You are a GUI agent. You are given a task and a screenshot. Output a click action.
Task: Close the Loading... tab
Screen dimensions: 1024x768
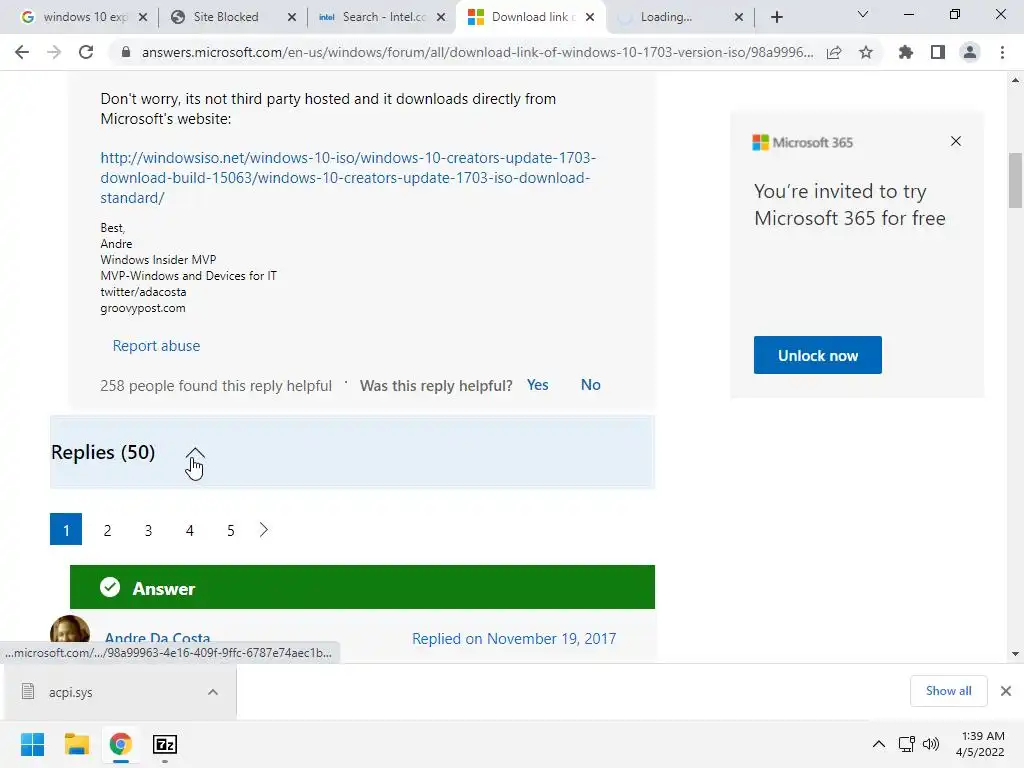(739, 17)
